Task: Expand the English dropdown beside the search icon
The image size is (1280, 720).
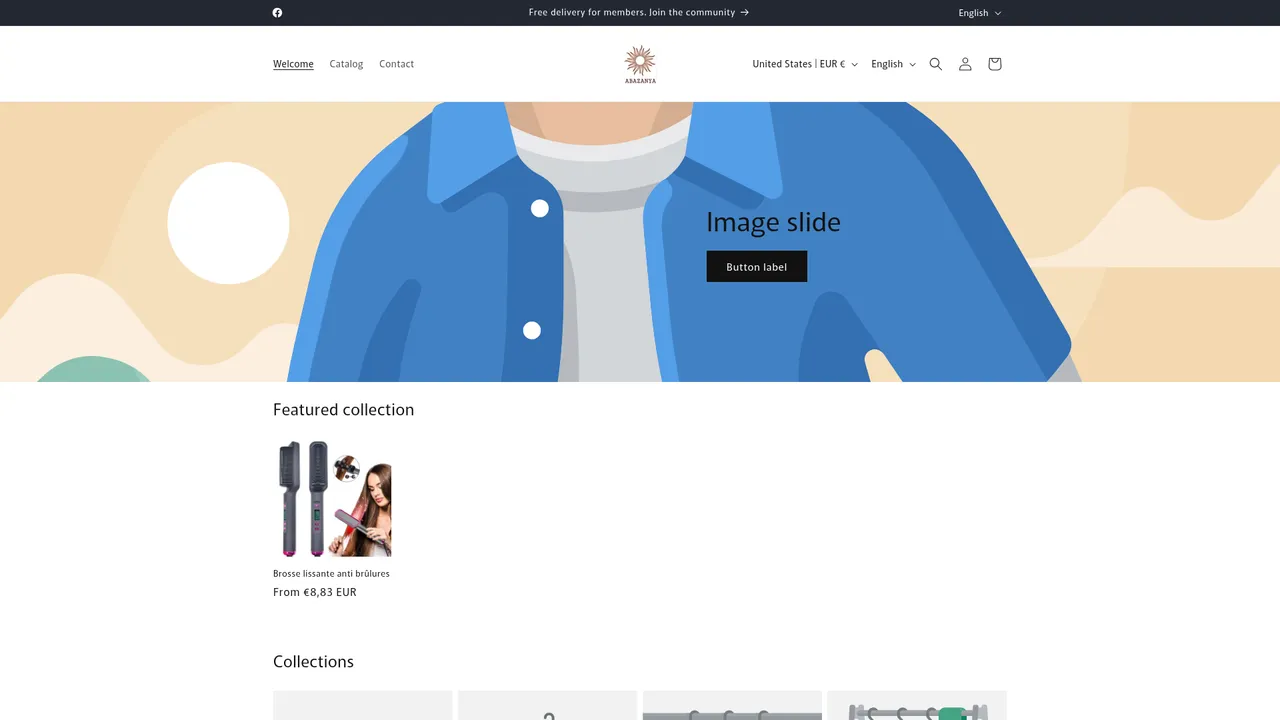Action: click(x=893, y=64)
